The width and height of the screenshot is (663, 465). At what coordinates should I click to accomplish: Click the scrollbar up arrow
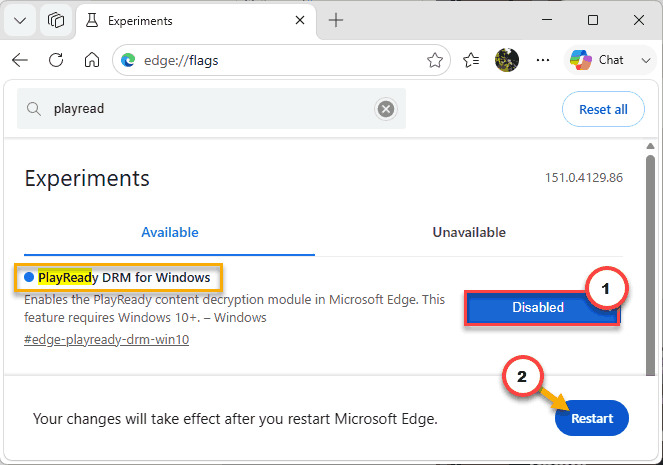[650, 146]
